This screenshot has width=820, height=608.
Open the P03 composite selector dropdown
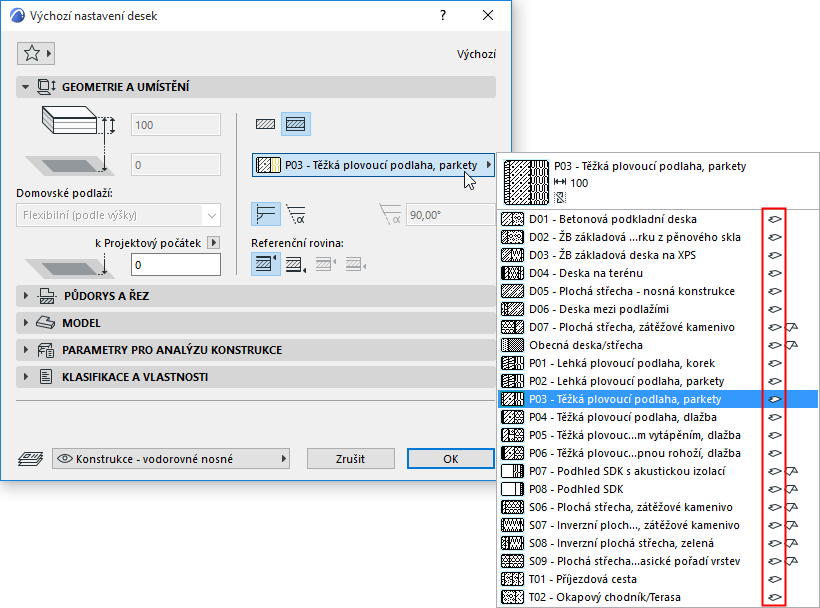coord(373,165)
